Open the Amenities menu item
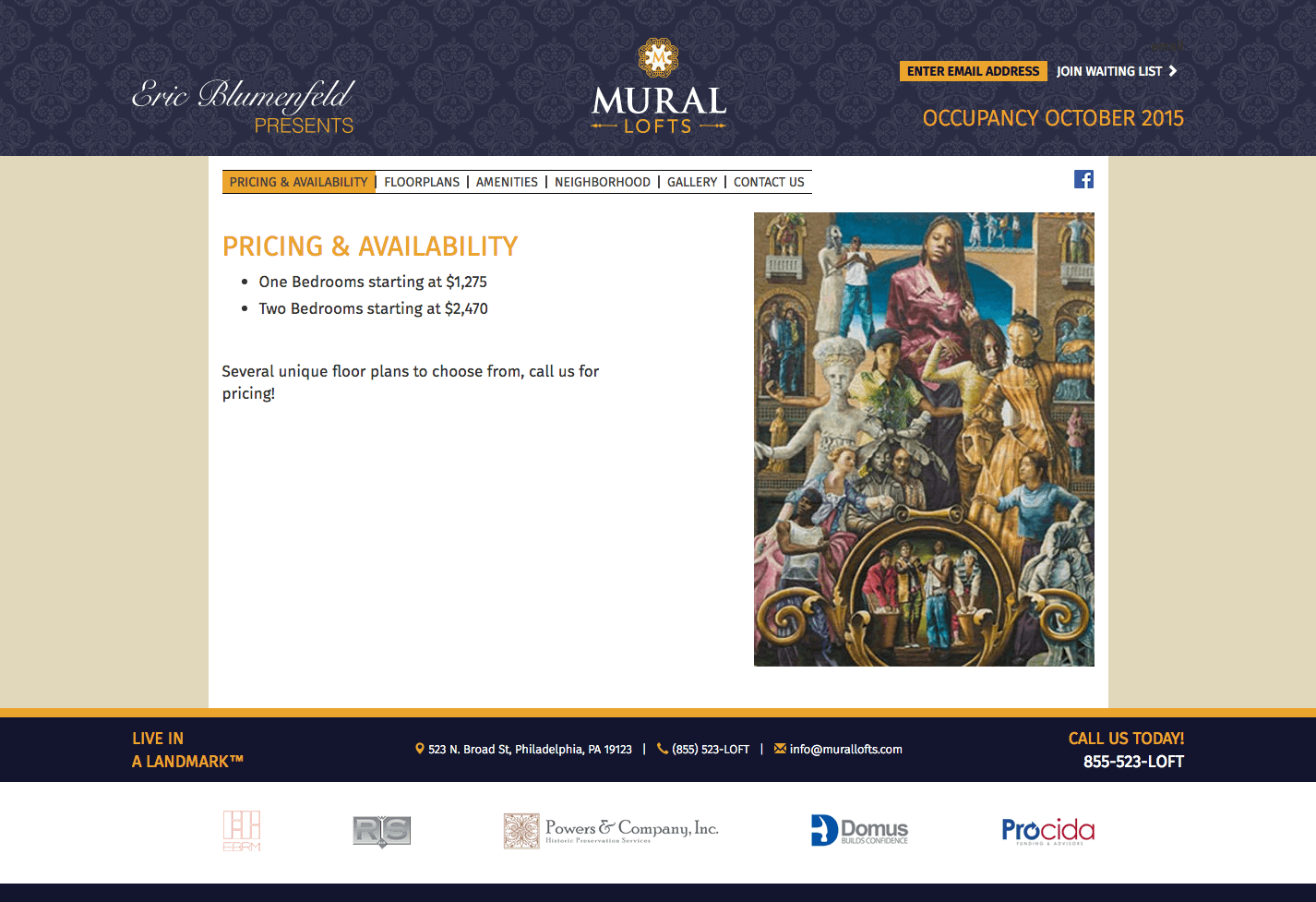The image size is (1316, 902). (507, 182)
